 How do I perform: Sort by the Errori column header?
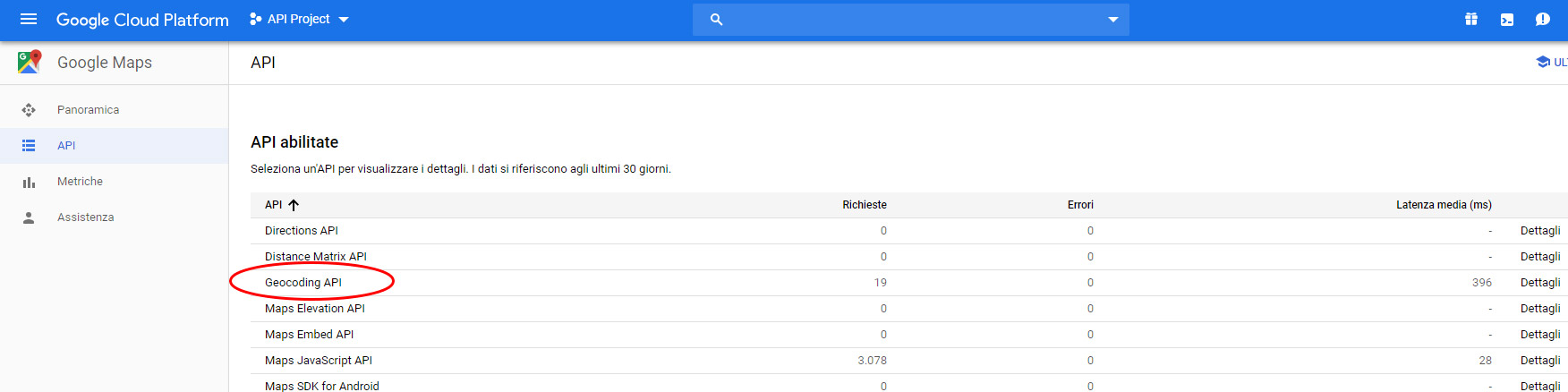click(x=1080, y=205)
